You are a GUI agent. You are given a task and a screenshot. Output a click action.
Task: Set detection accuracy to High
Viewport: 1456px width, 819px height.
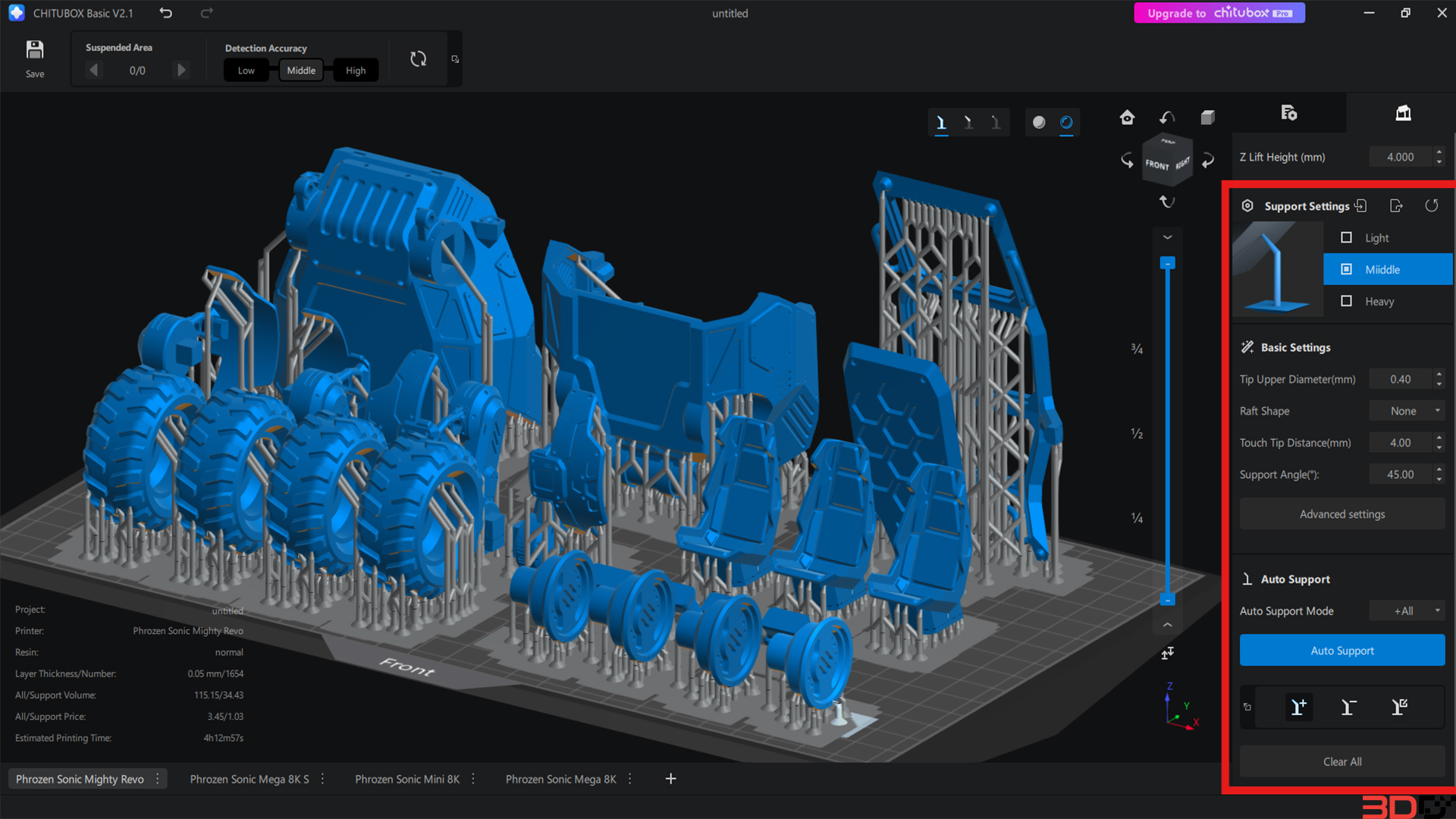coord(356,71)
